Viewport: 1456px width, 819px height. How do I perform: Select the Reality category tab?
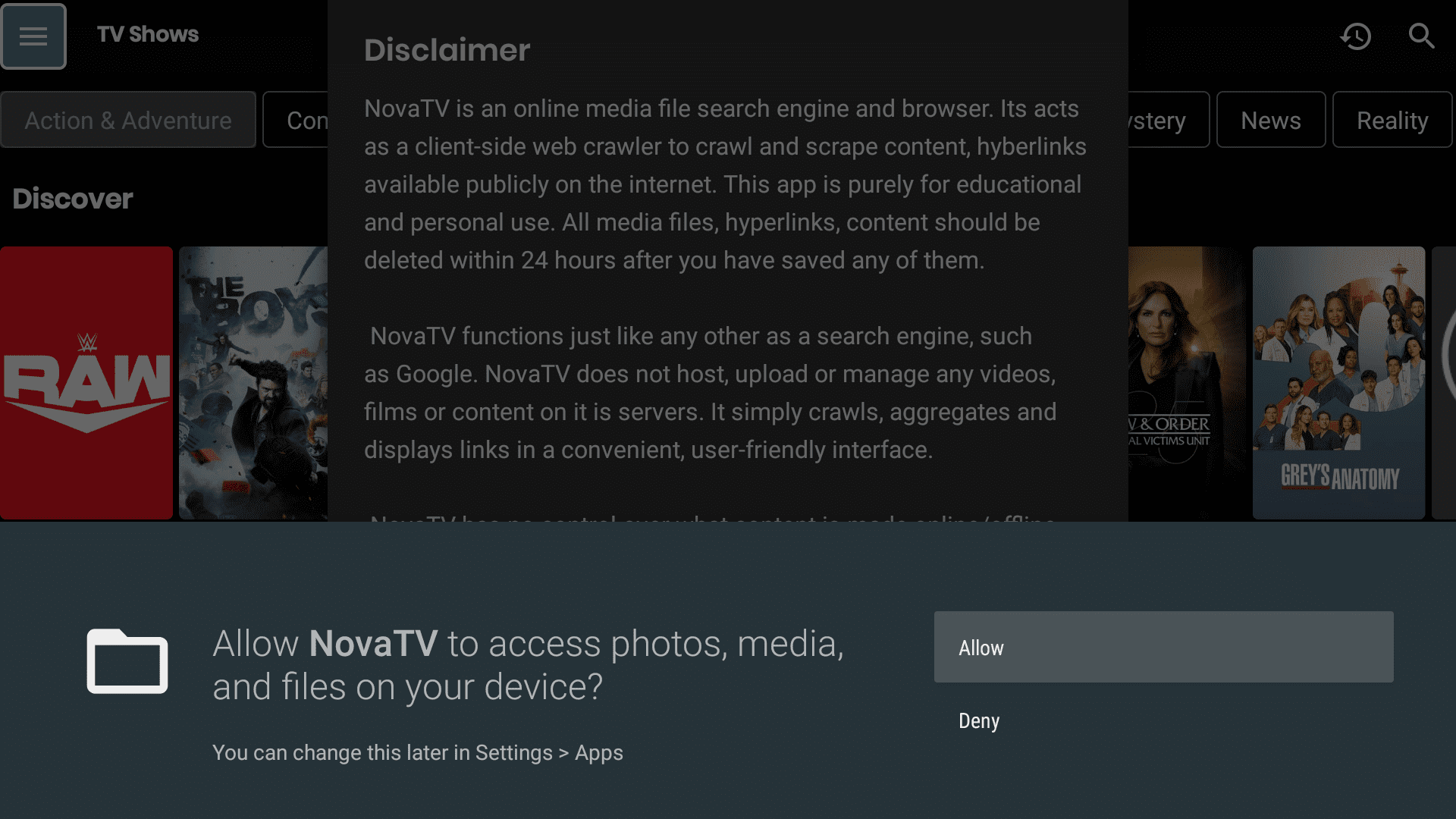[x=1392, y=120]
